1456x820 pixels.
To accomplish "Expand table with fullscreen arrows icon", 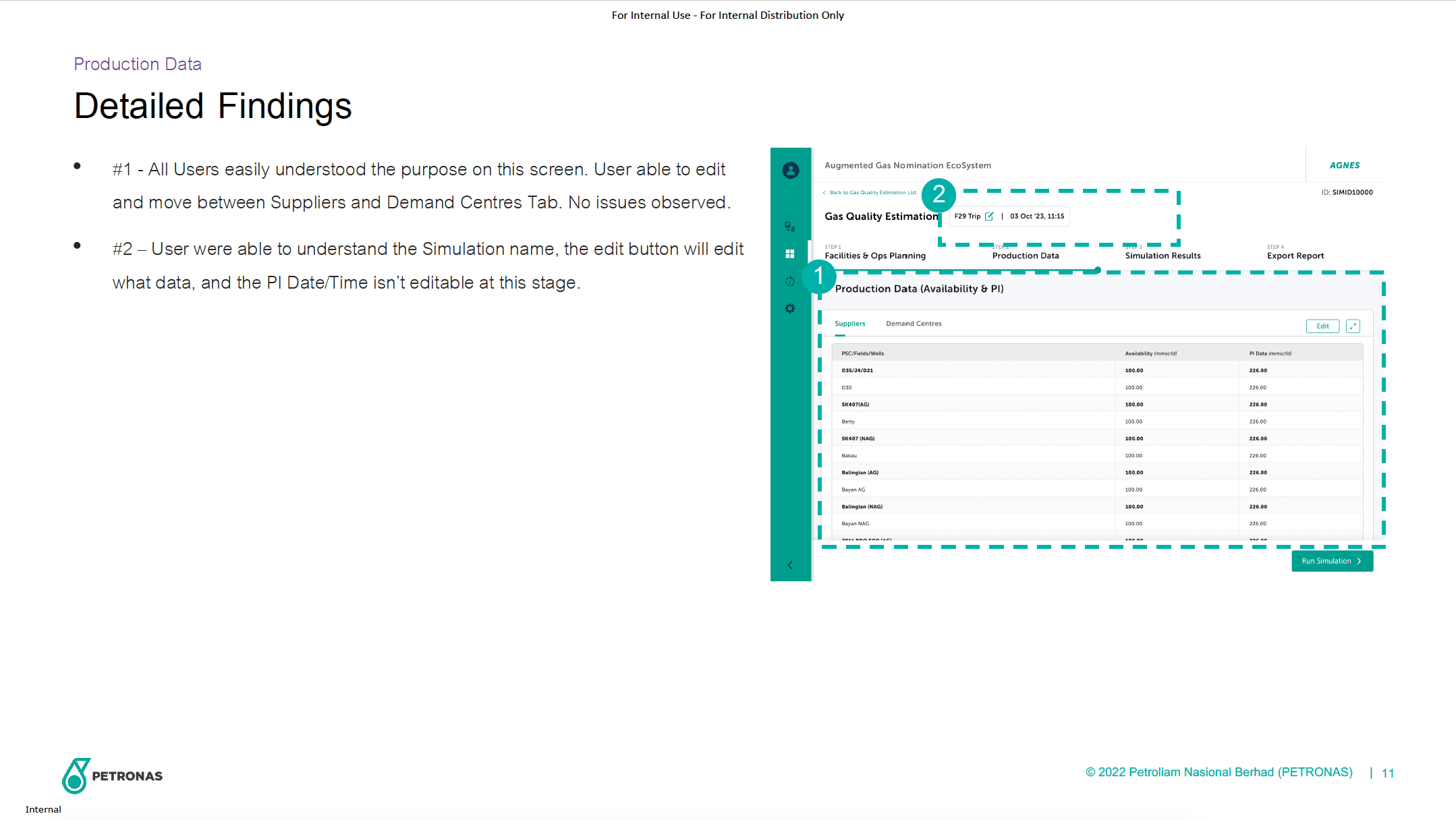I will (x=1353, y=326).
